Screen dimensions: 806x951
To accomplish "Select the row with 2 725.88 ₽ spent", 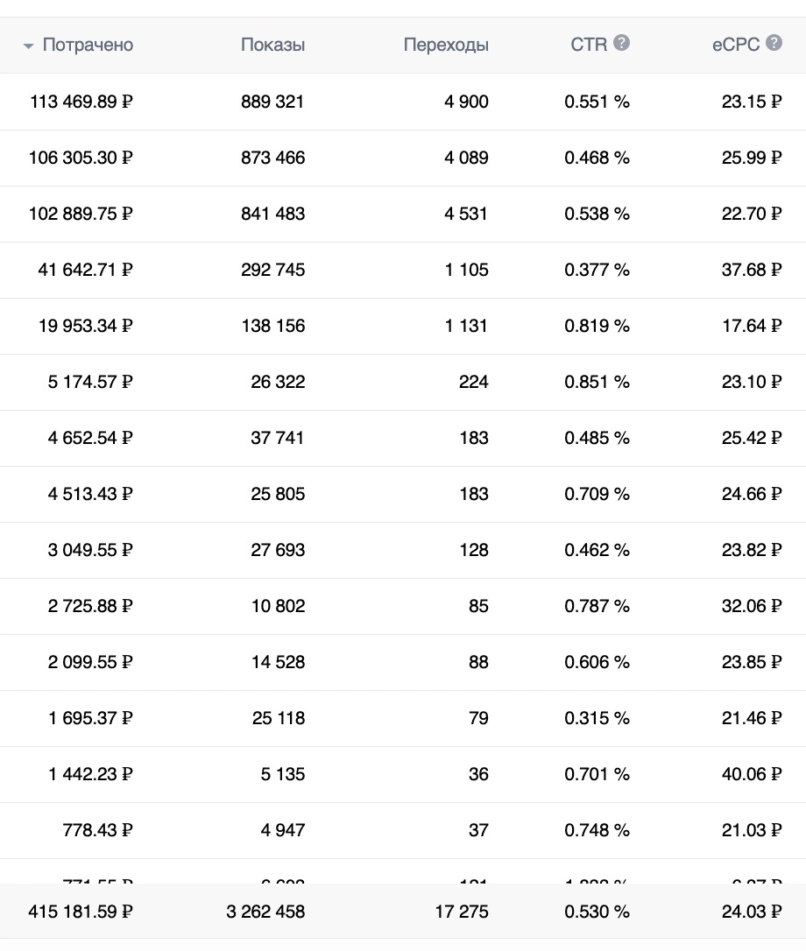I will tap(403, 606).
